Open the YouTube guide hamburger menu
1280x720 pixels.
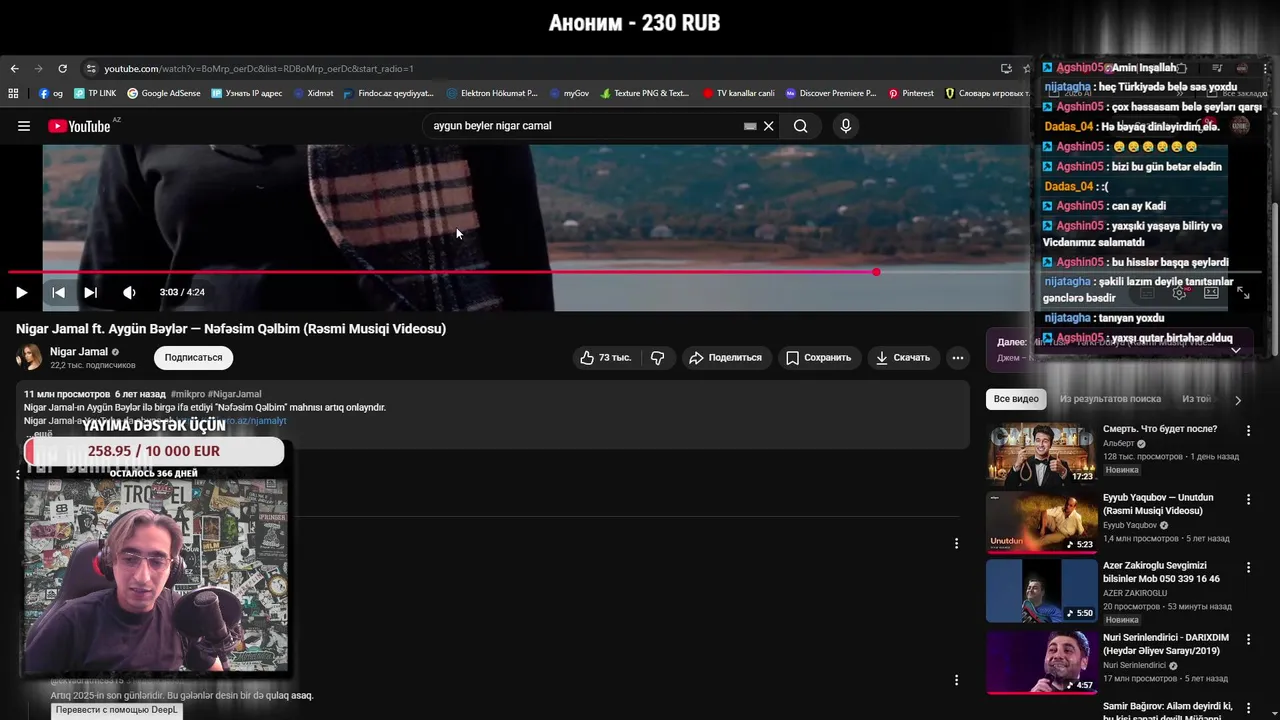24,126
